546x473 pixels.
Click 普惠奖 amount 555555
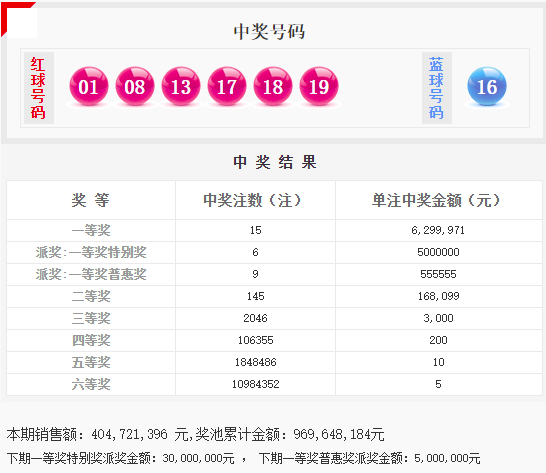tap(438, 274)
